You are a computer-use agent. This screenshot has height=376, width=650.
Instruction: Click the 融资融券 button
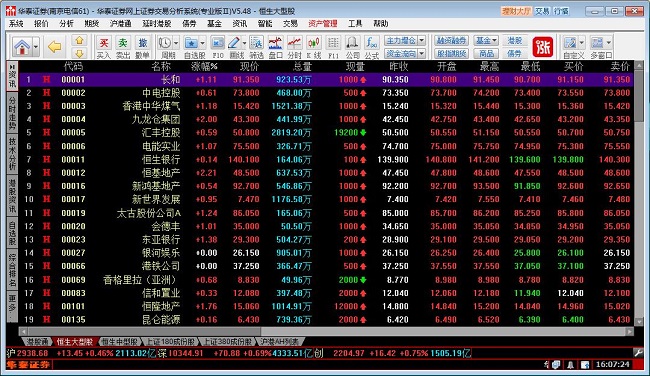click(451, 41)
